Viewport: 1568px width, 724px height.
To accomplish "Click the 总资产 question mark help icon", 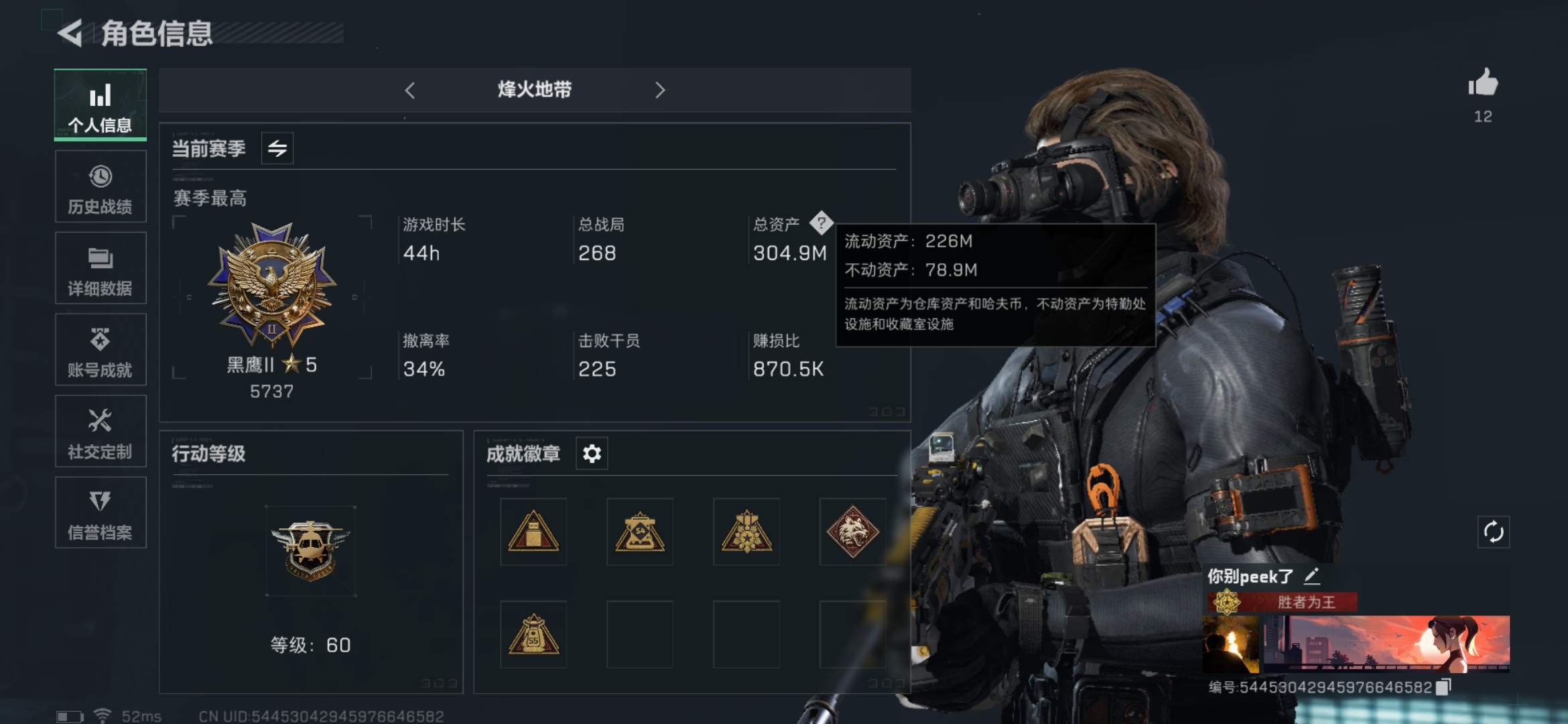I will point(821,223).
